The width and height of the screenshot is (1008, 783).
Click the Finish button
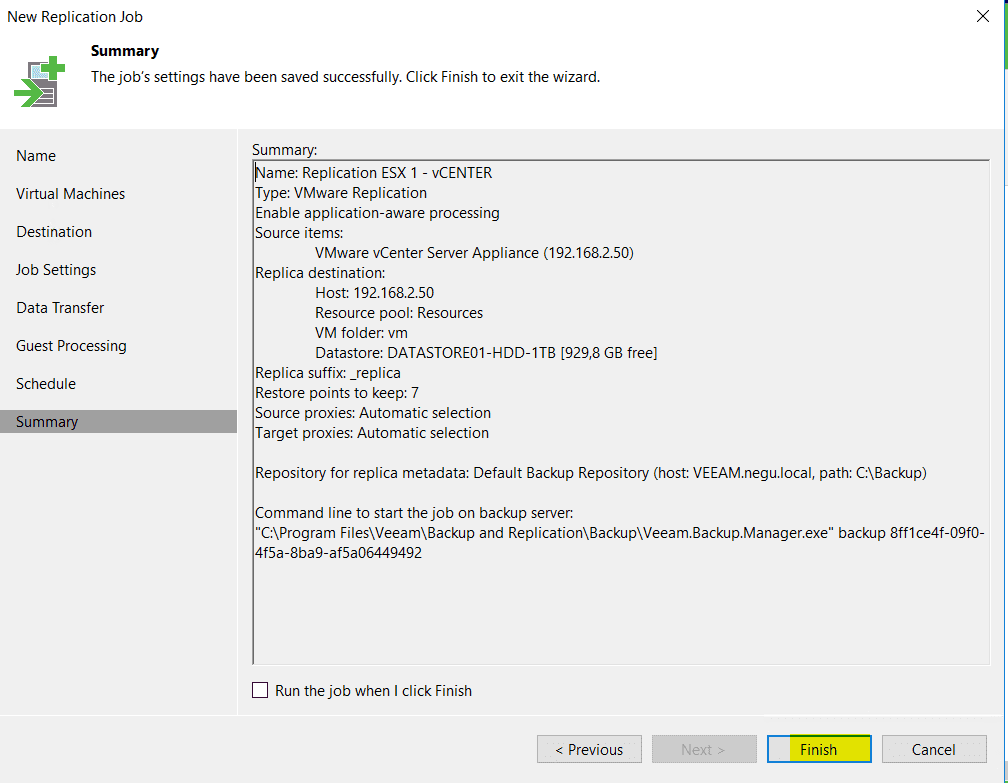click(x=818, y=749)
